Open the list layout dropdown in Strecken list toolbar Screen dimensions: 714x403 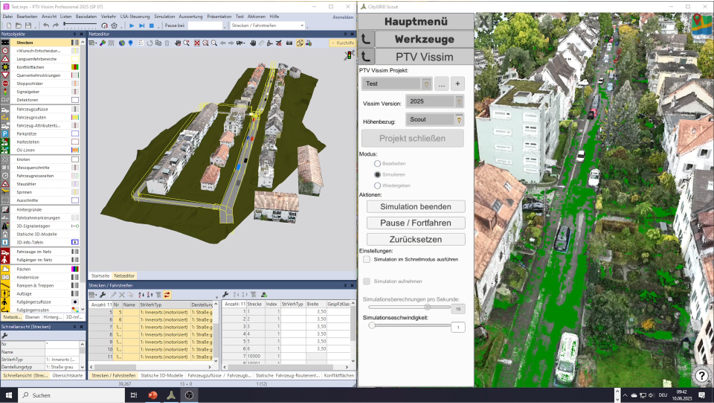pyautogui.click(x=94, y=295)
